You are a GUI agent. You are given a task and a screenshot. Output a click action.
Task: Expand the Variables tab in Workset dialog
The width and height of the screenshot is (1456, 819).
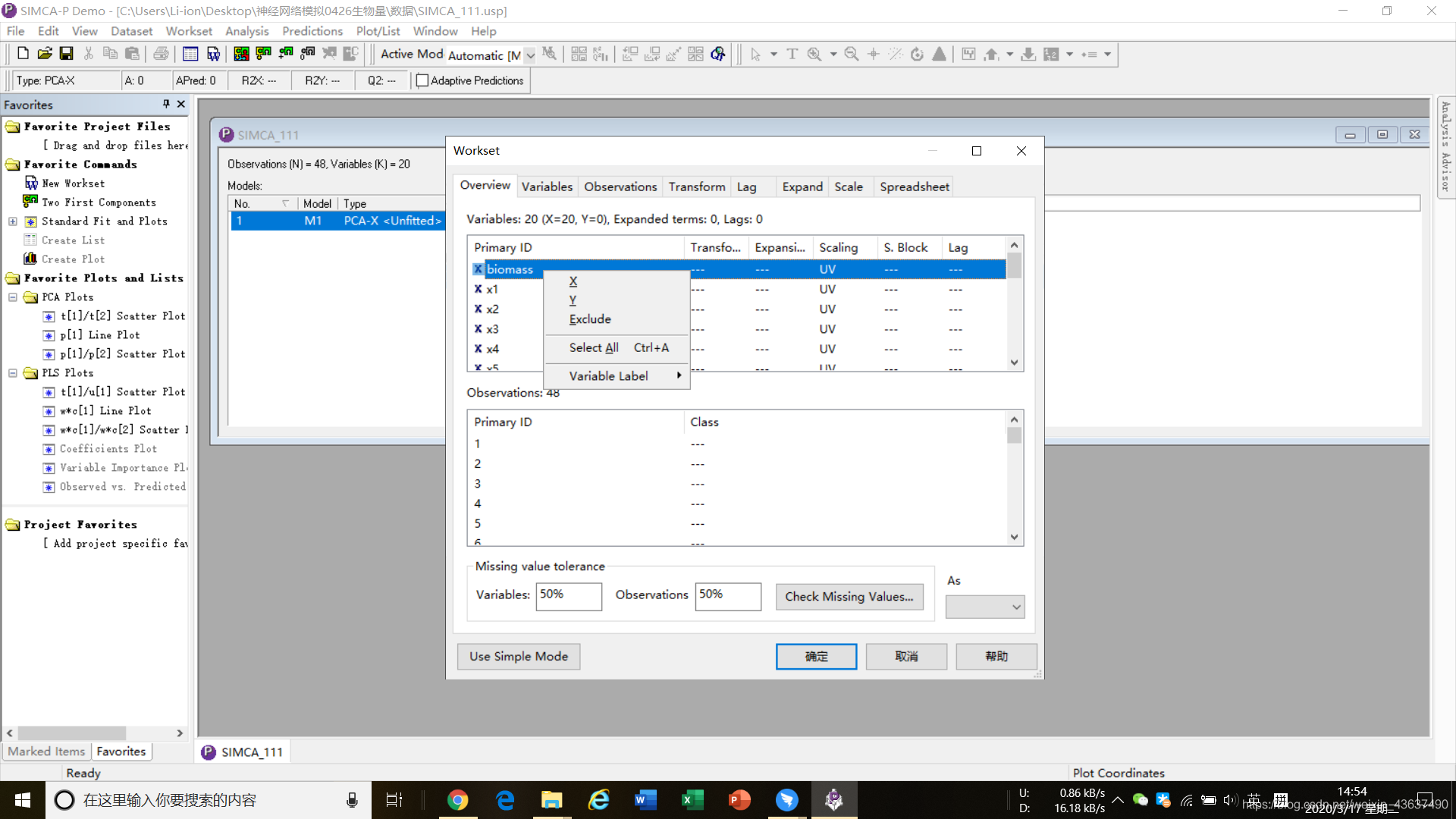[x=546, y=187]
